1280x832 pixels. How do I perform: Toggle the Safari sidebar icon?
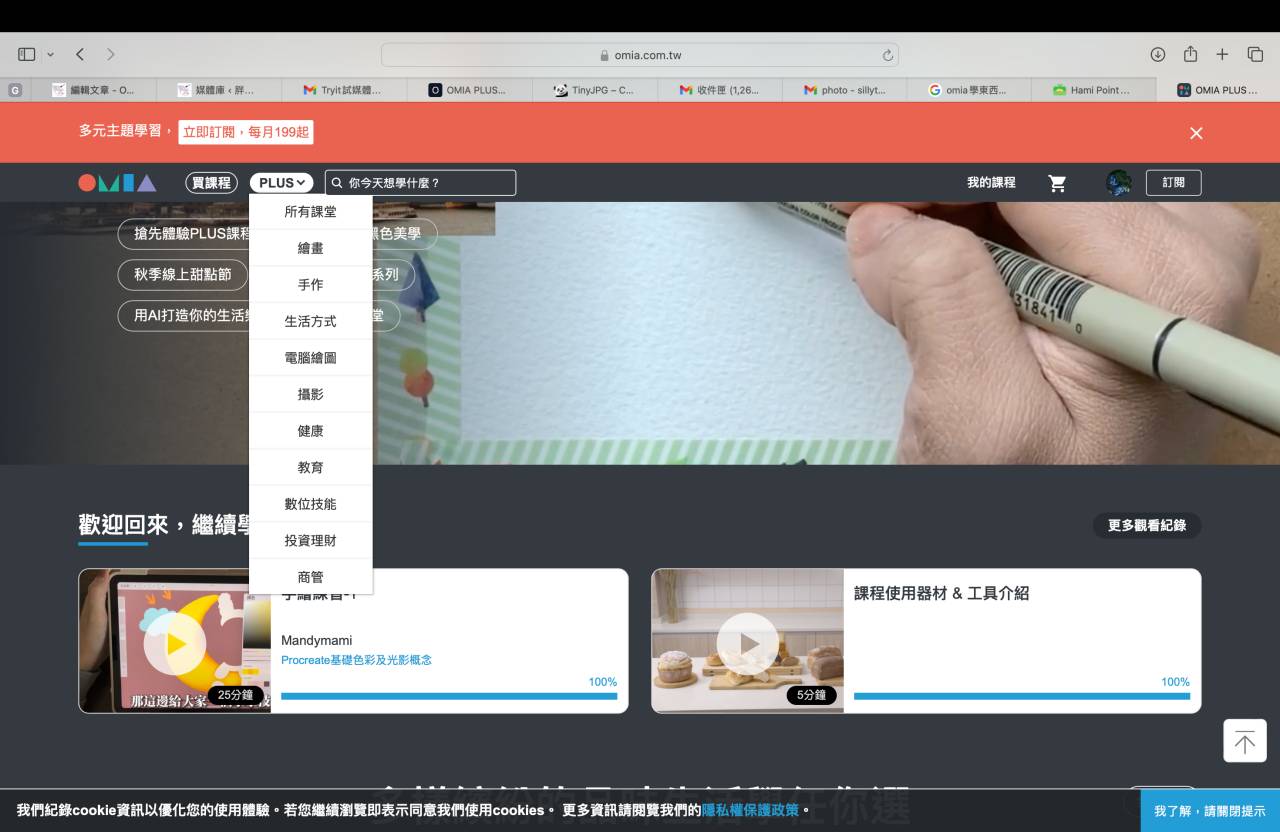(27, 54)
